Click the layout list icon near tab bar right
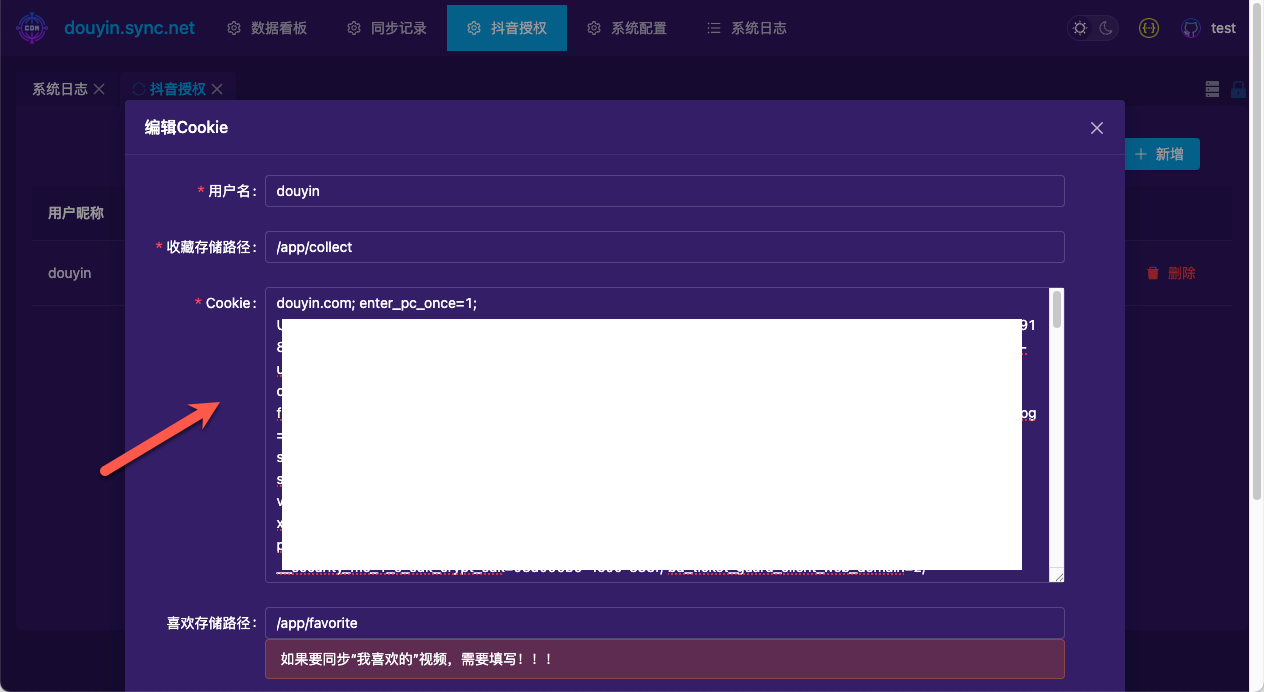Screen dimensions: 1264x692 tap(1212, 89)
